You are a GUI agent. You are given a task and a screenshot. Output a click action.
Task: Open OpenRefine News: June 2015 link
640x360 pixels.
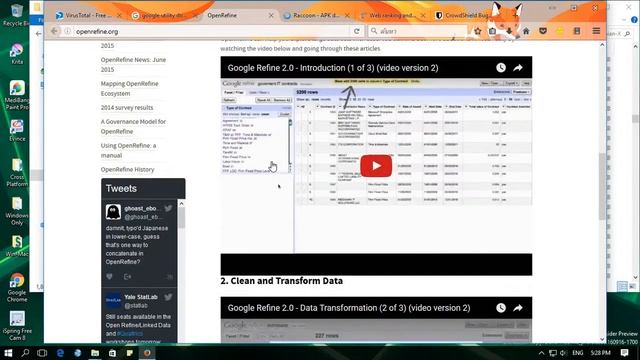133,64
